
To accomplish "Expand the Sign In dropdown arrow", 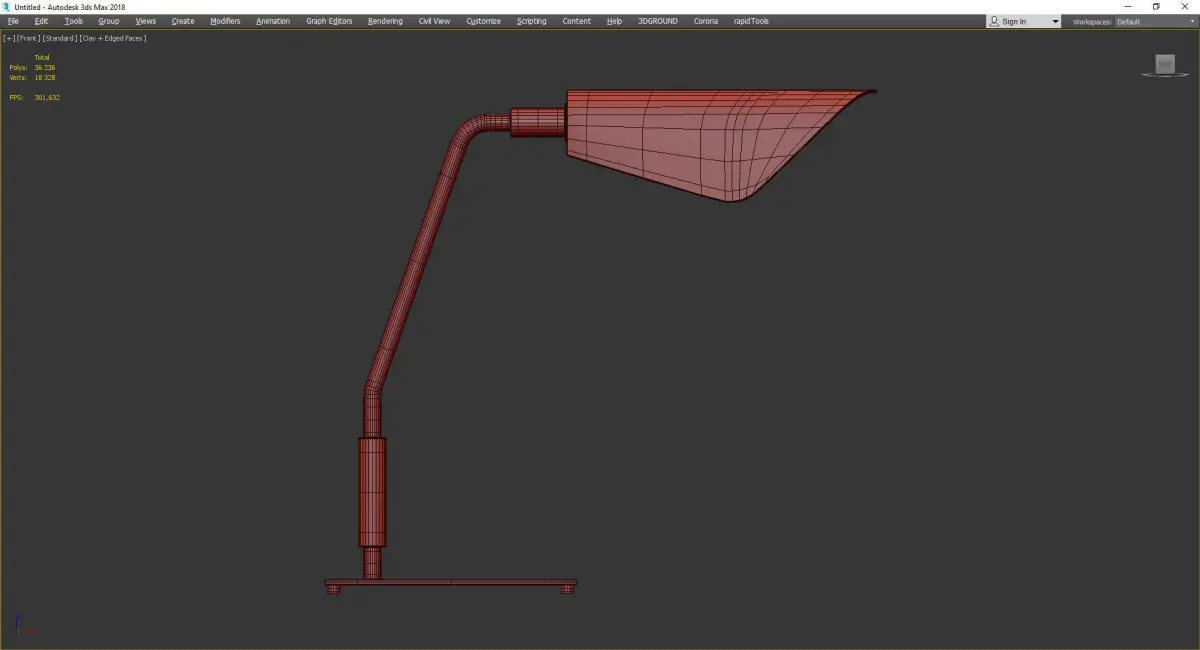I will click(1055, 21).
